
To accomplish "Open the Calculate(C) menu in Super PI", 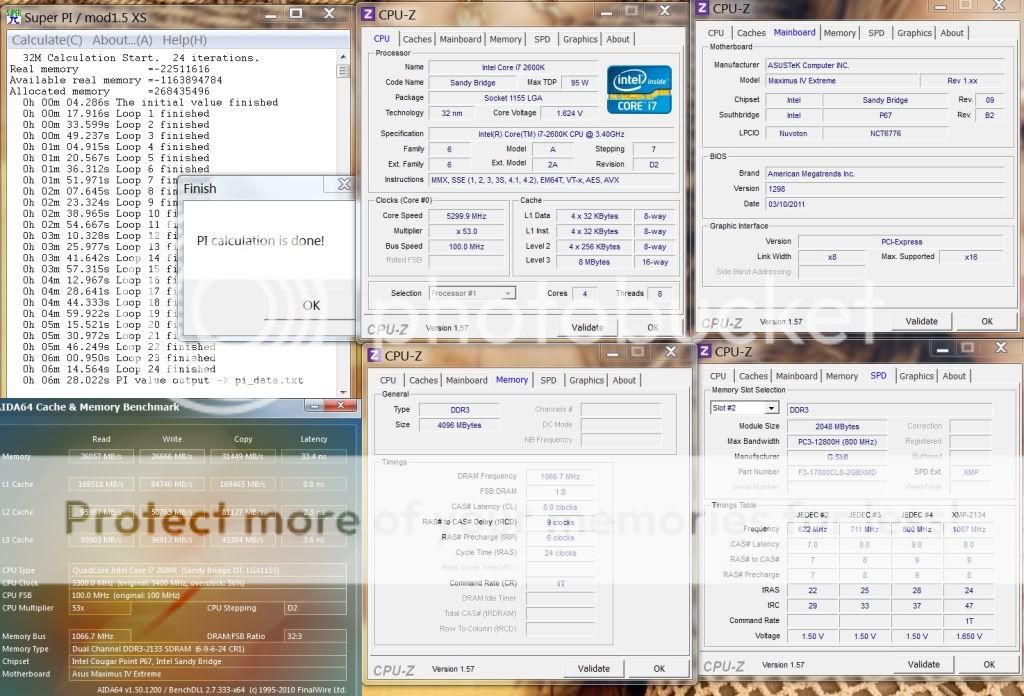I will click(x=47, y=40).
